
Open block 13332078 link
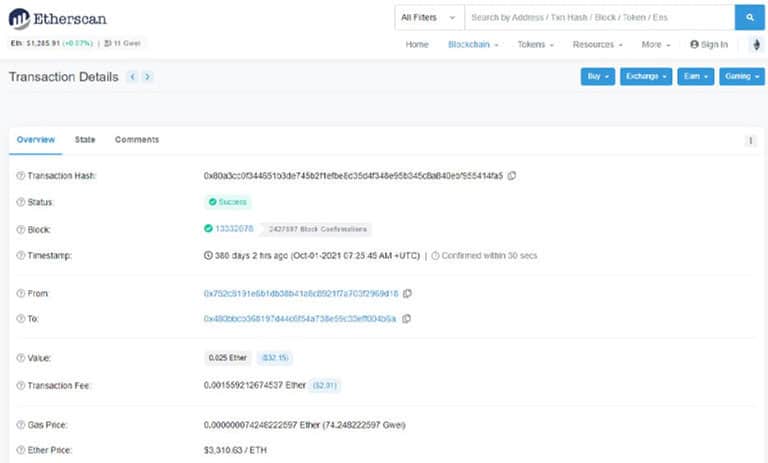pyautogui.click(x=234, y=229)
